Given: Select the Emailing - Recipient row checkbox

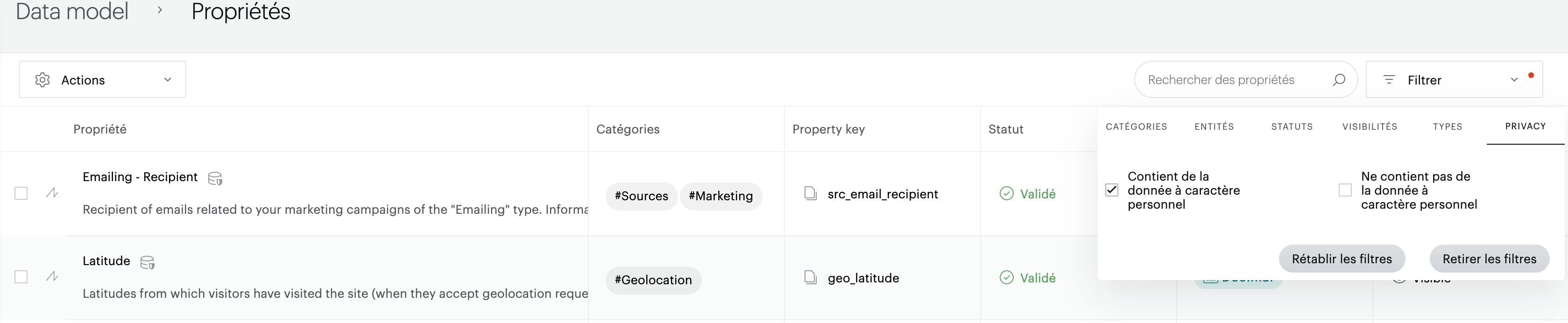Looking at the screenshot, I should pyautogui.click(x=21, y=193).
